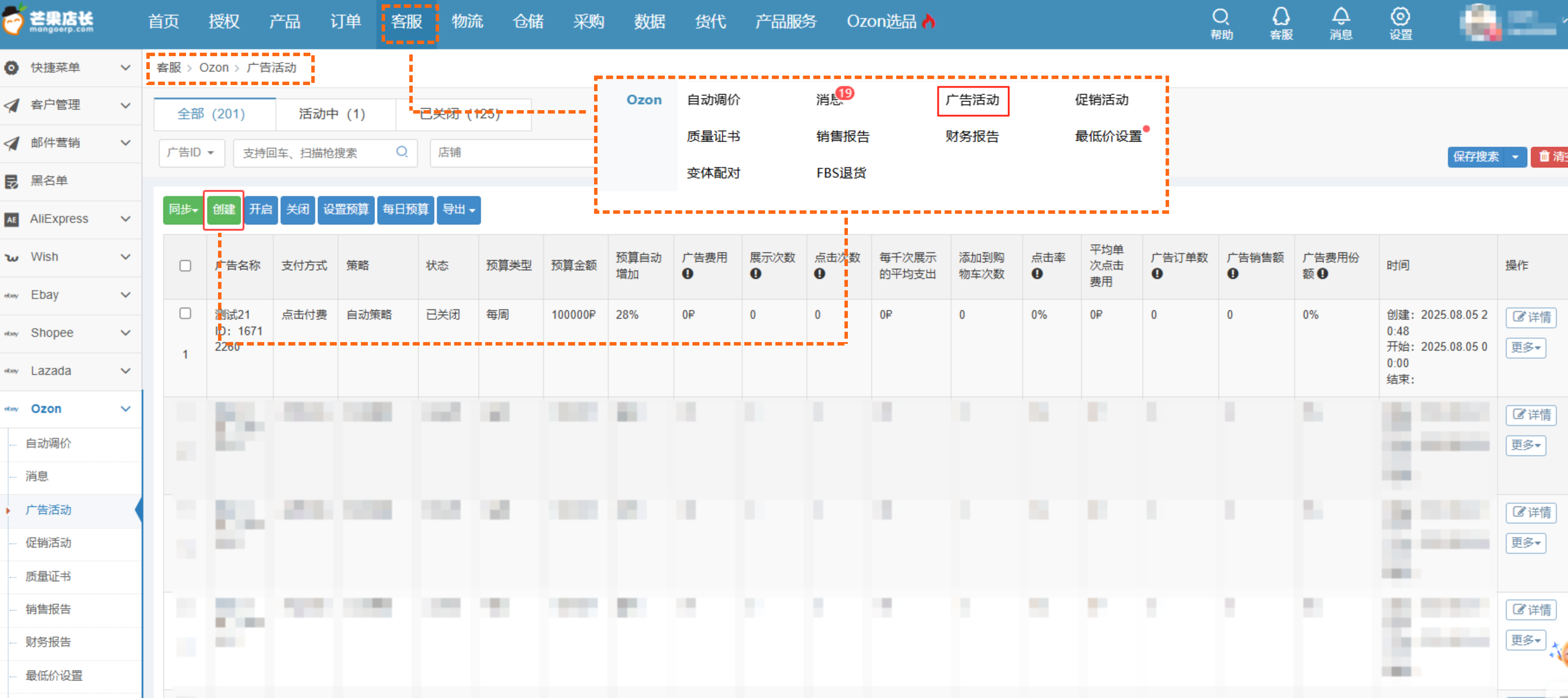Open the customer service headset icon

point(1281,17)
